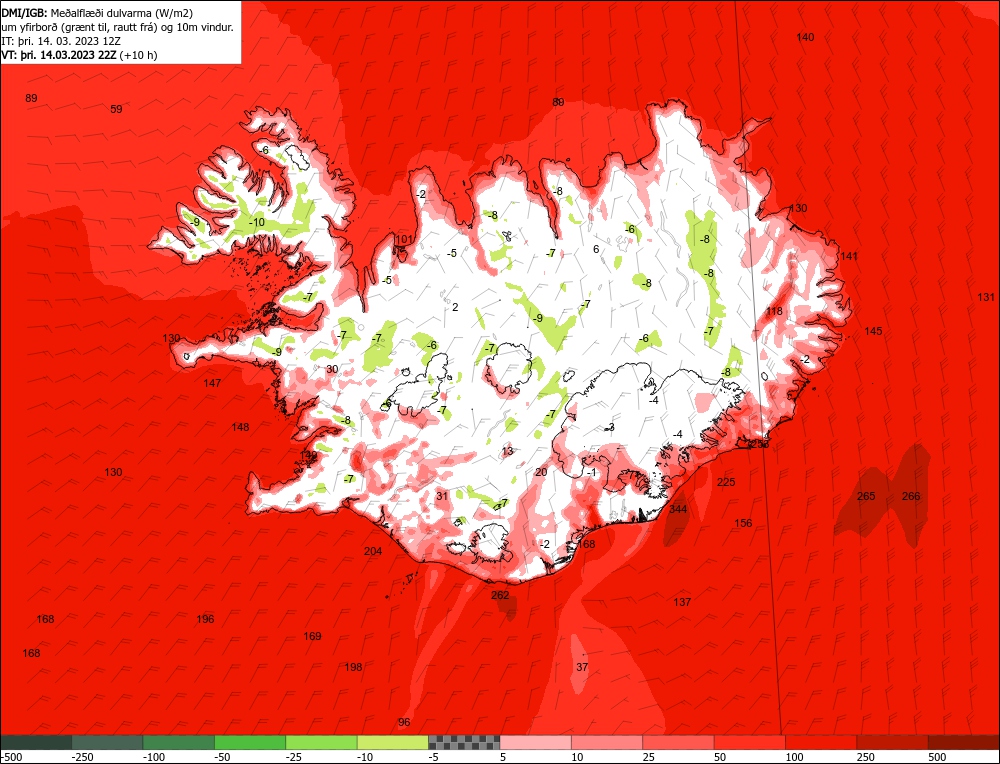Select the checkered swatch between -5 and 5
This screenshot has width=1000, height=764.
pyautogui.click(x=464, y=742)
